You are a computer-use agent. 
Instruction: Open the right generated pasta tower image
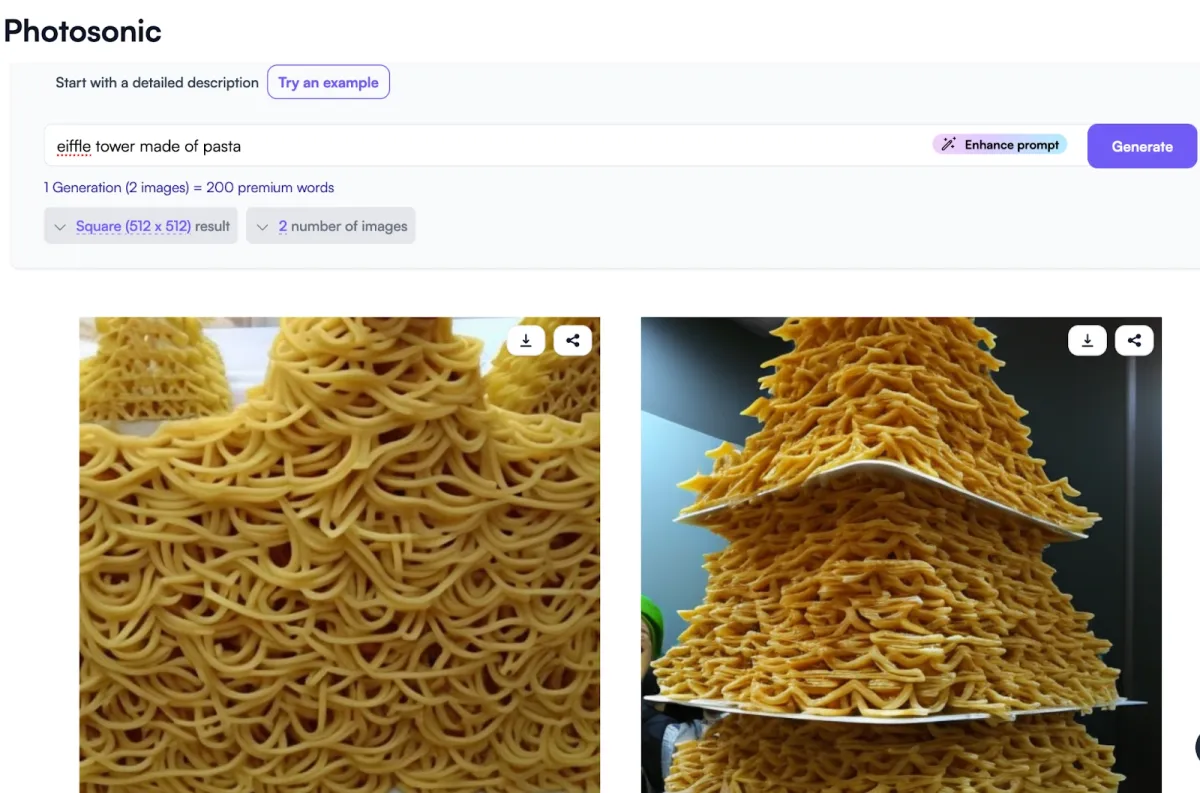(901, 555)
